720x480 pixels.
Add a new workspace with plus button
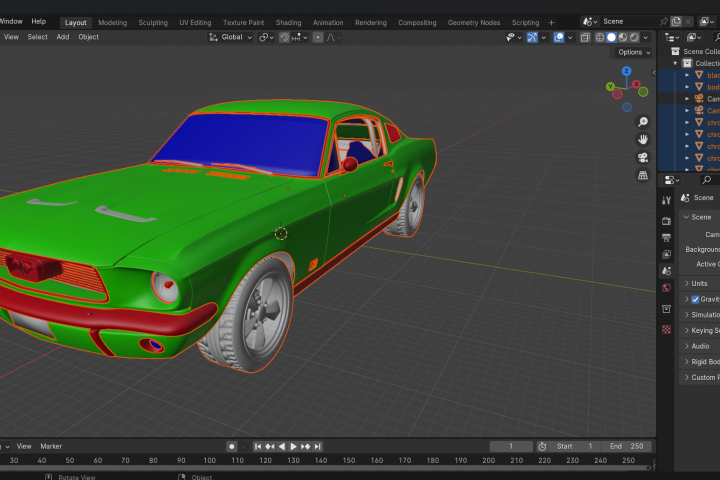[551, 23]
